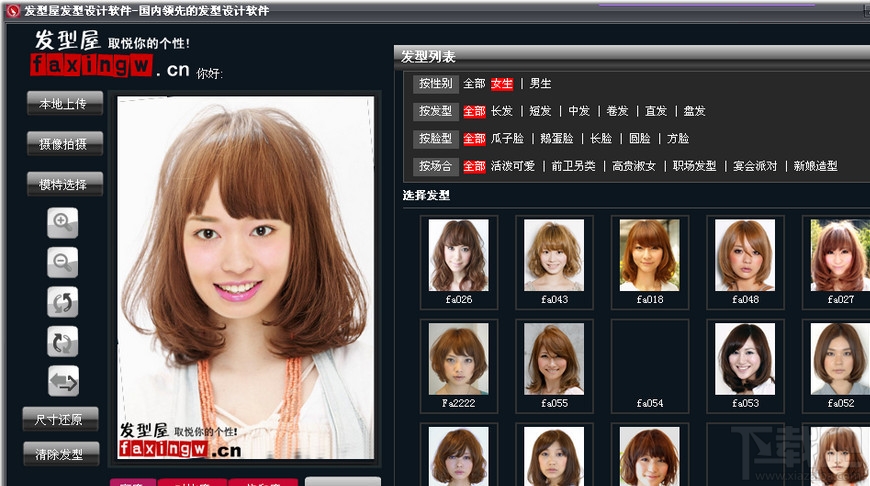The width and height of the screenshot is (870, 486).
Task: Select 女生 gender filter
Action: click(502, 84)
